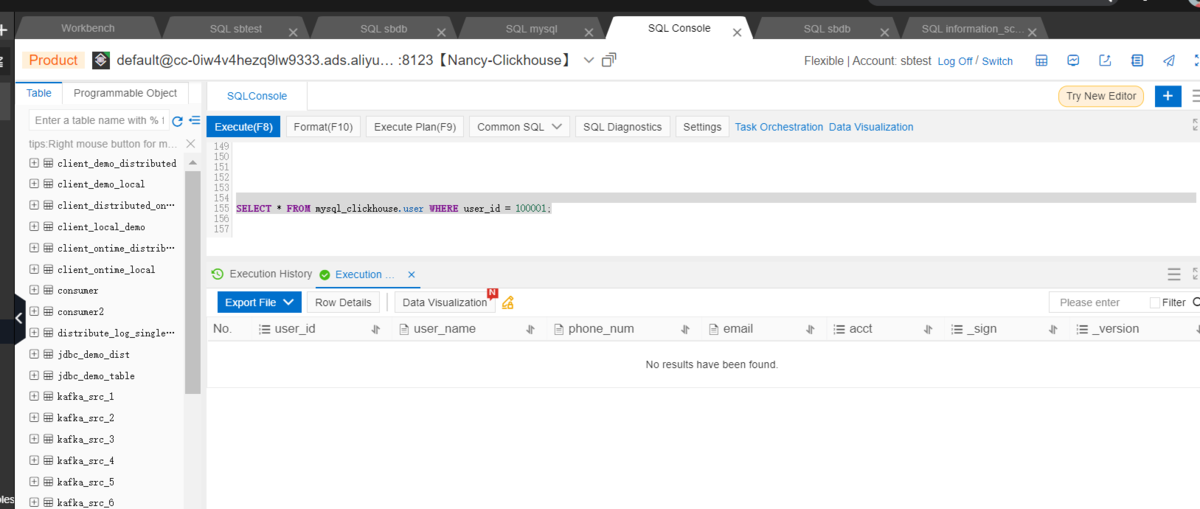The image size is (1200, 509).
Task: Switch to the SQL information_sc tab
Action: click(x=973, y=30)
